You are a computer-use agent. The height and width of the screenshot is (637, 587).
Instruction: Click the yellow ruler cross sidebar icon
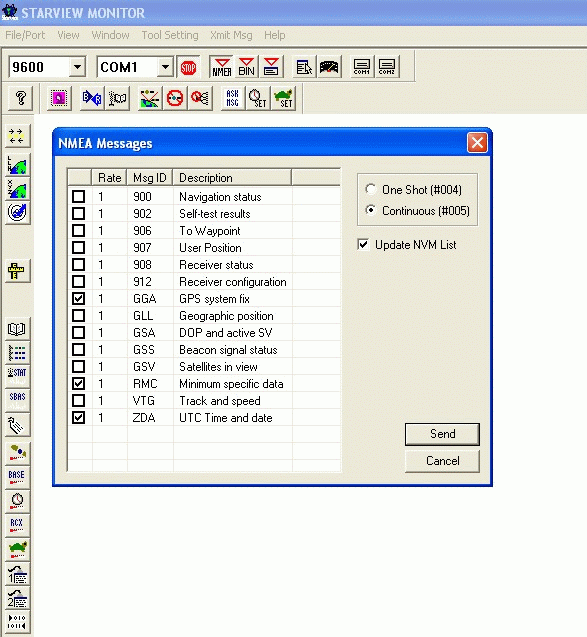(16, 271)
